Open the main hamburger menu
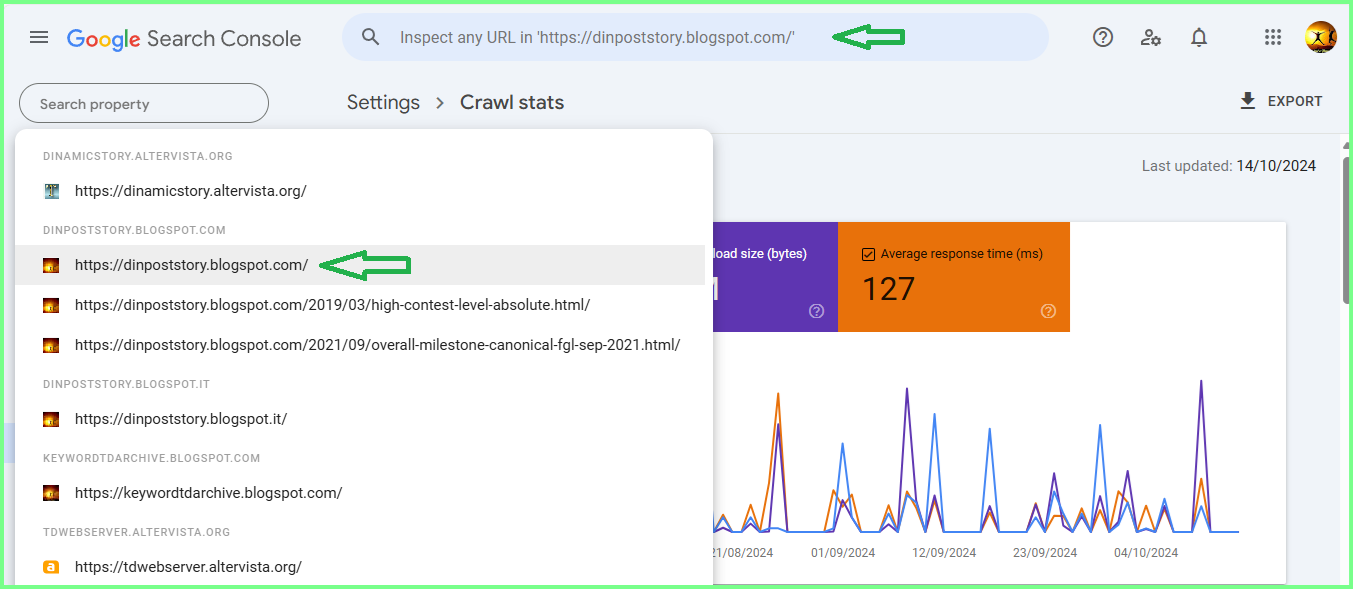 pos(39,37)
